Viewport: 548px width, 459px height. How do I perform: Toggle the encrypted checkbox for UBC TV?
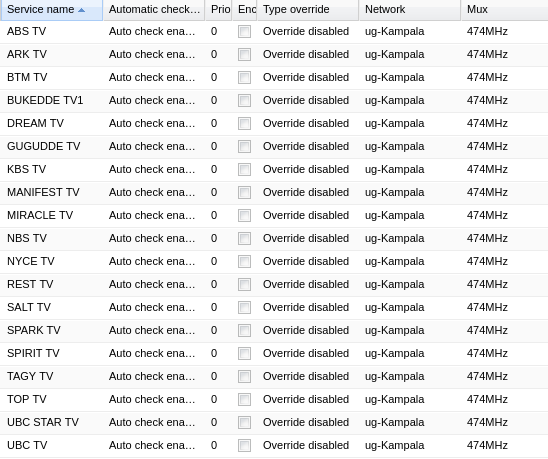tap(244, 445)
